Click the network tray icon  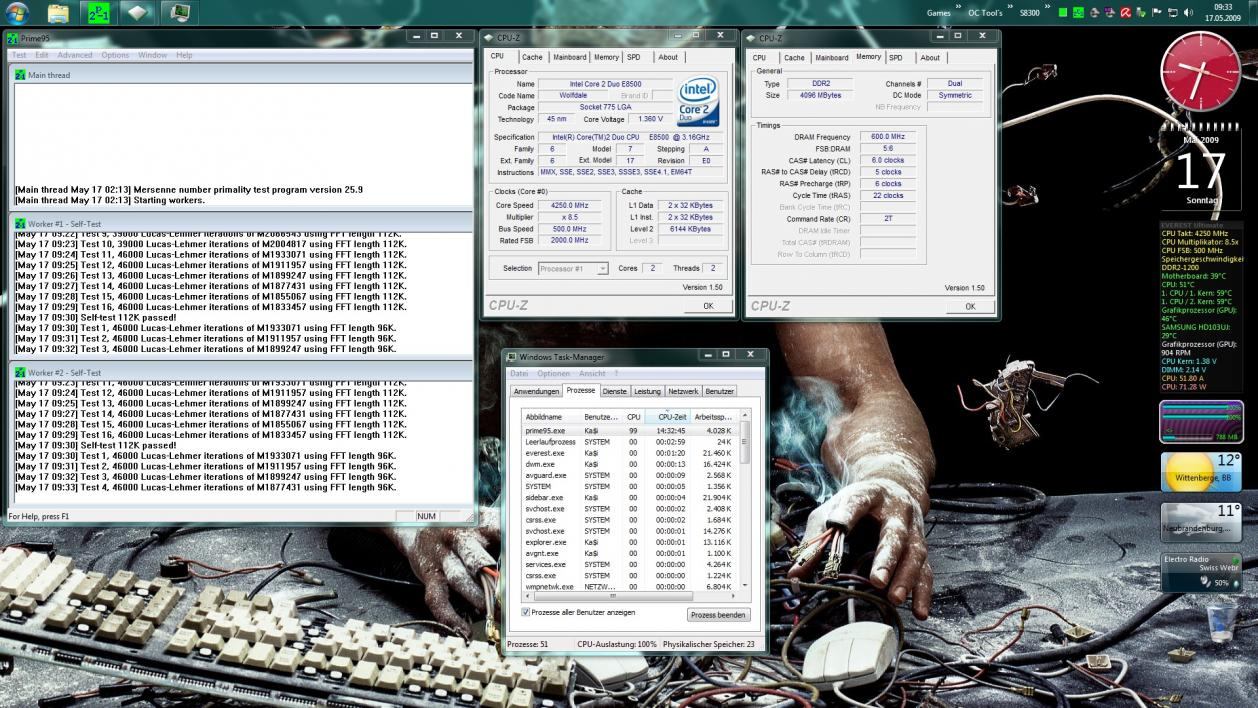(x=1173, y=13)
